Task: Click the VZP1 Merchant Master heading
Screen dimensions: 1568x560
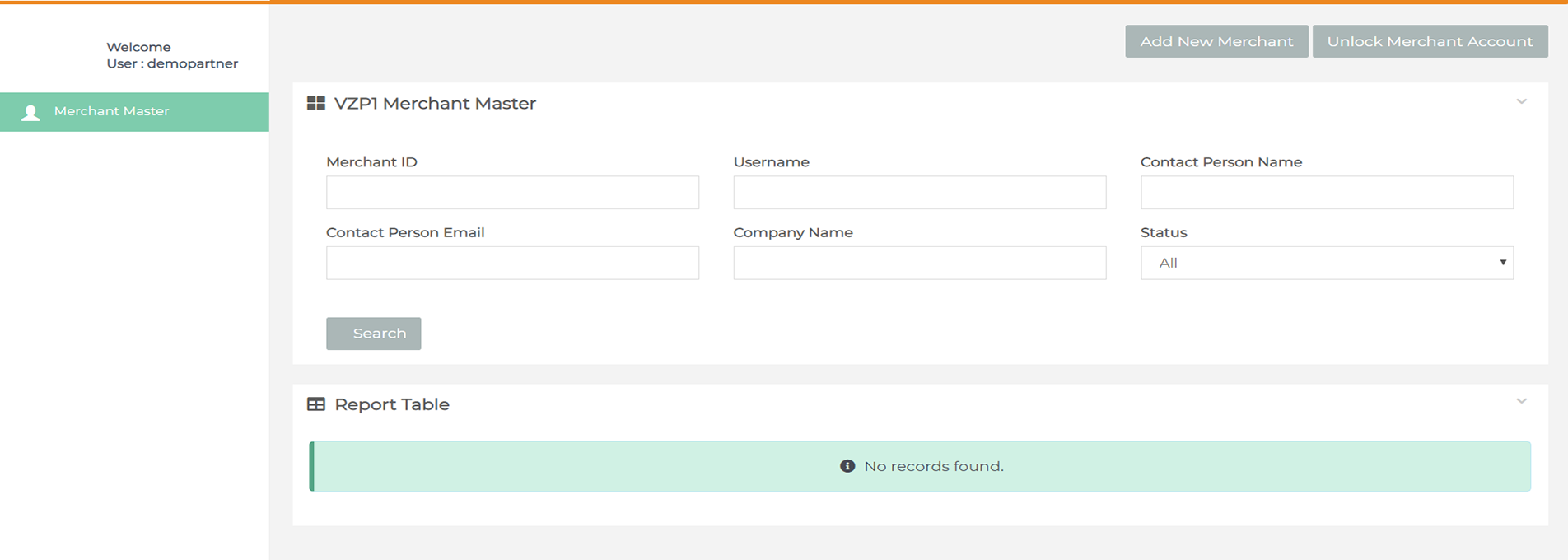Action: (x=435, y=104)
